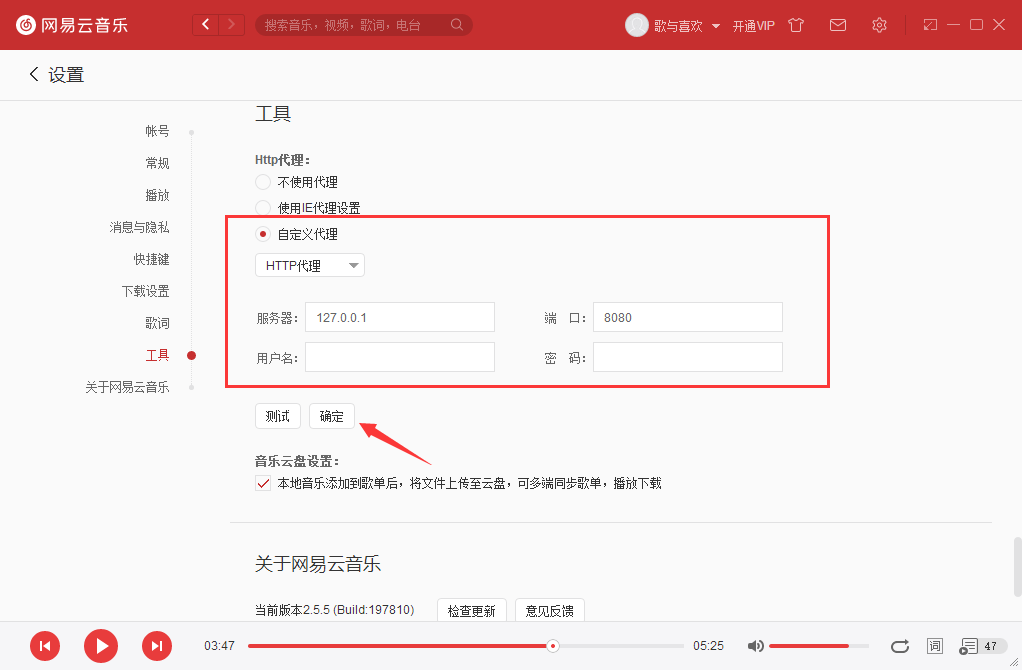Click 开通VIP link
Image resolution: width=1022 pixels, height=670 pixels.
(x=753, y=25)
